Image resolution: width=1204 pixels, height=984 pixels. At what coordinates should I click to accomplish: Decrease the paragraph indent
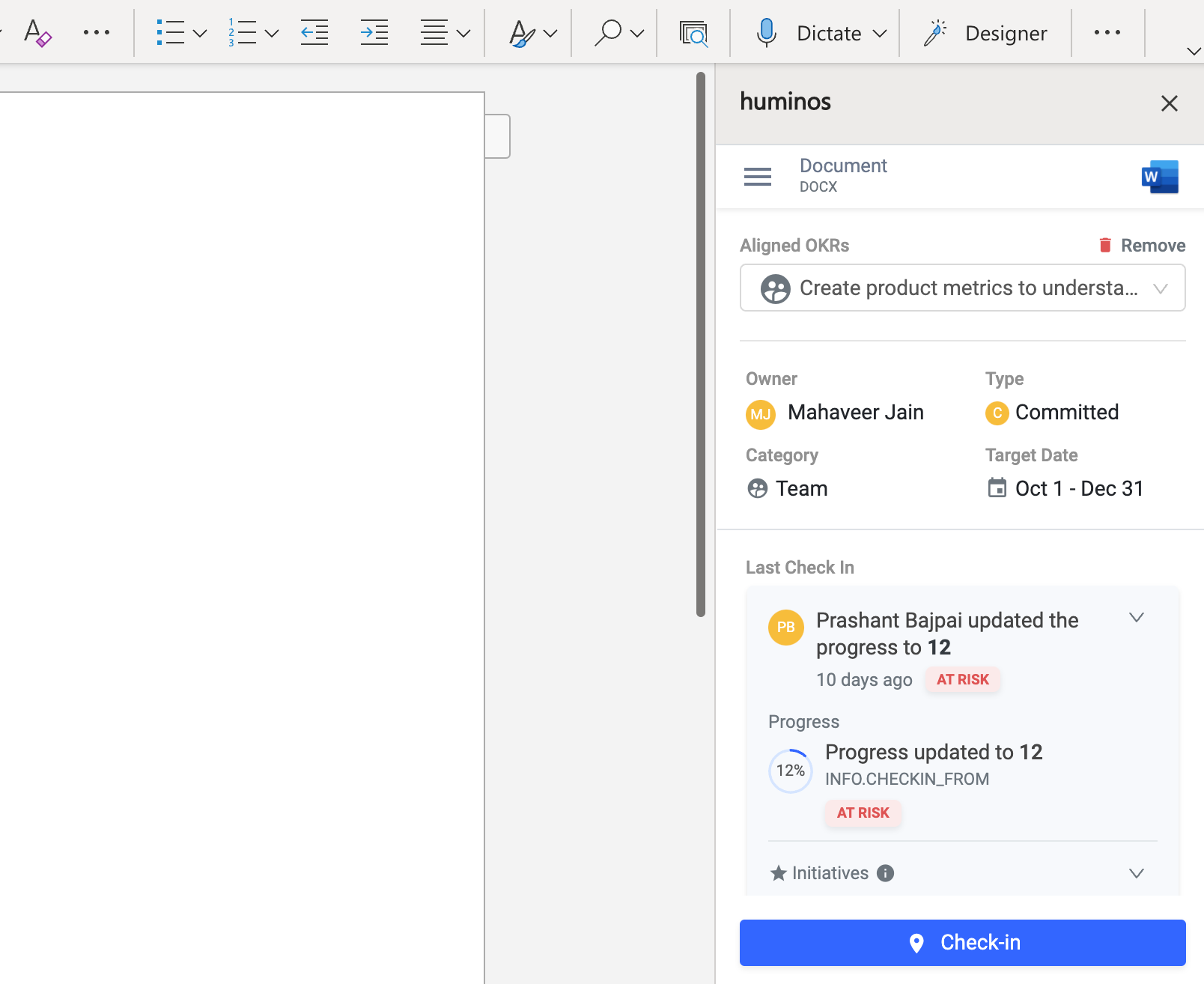[x=314, y=33]
